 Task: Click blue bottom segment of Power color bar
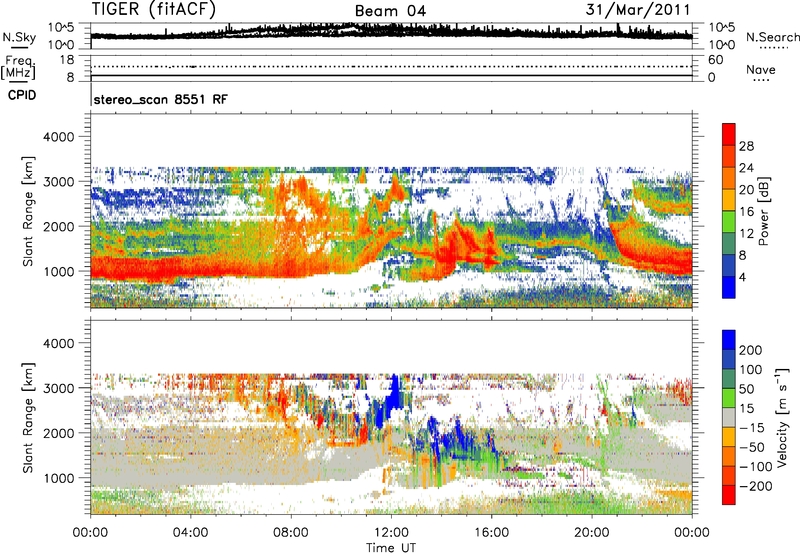(729, 287)
